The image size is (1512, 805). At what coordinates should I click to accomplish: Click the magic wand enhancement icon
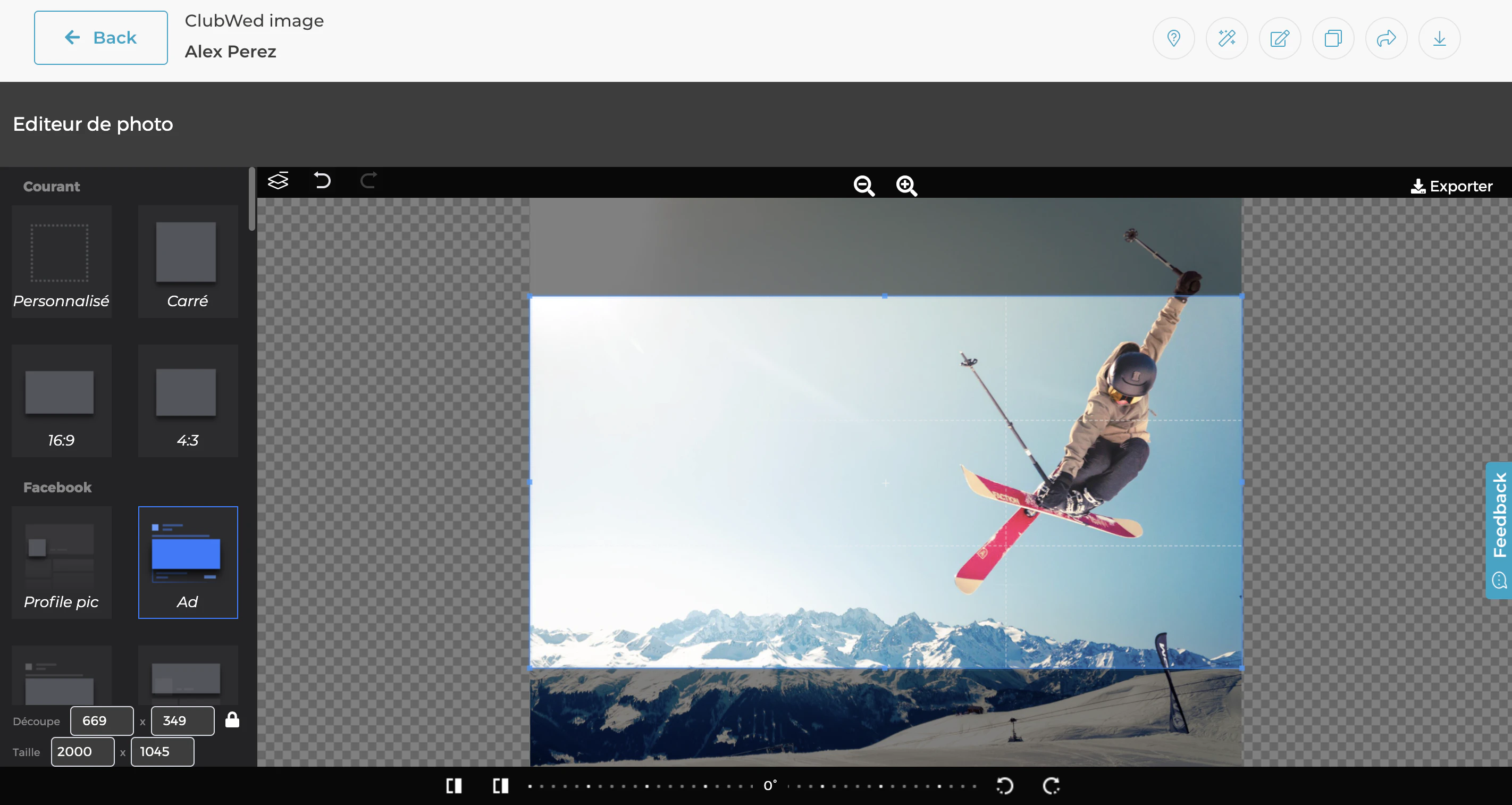(1227, 38)
